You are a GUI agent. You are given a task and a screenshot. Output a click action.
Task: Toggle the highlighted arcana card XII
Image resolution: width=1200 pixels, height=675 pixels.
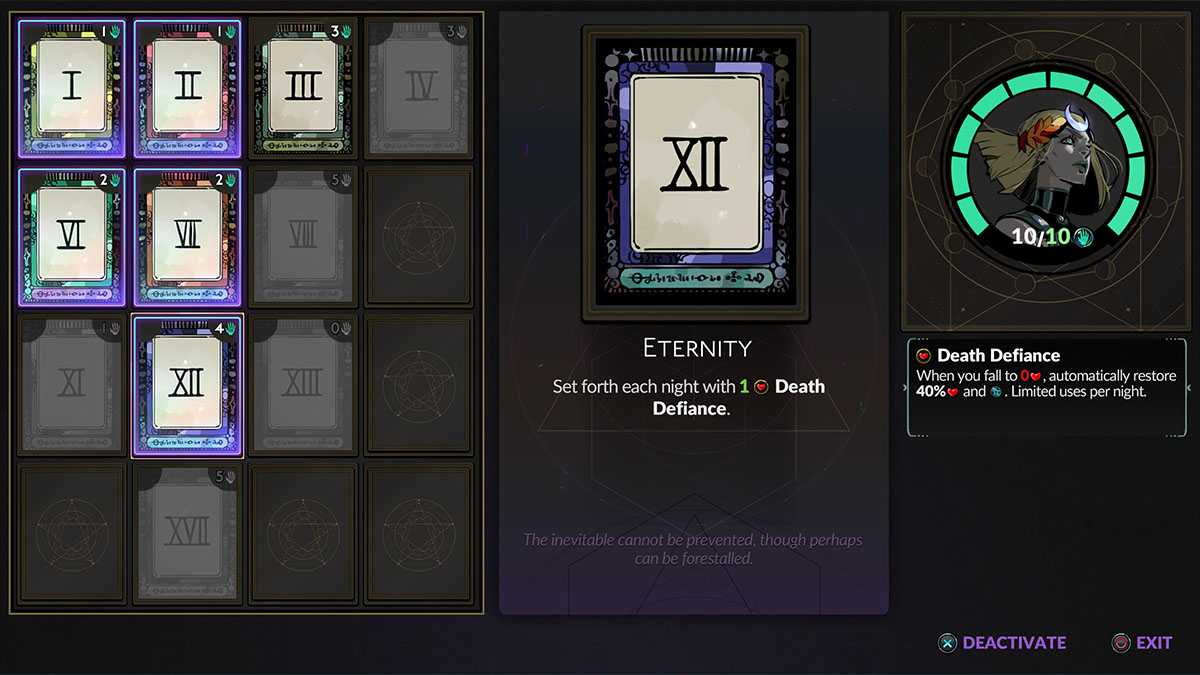click(x=187, y=385)
